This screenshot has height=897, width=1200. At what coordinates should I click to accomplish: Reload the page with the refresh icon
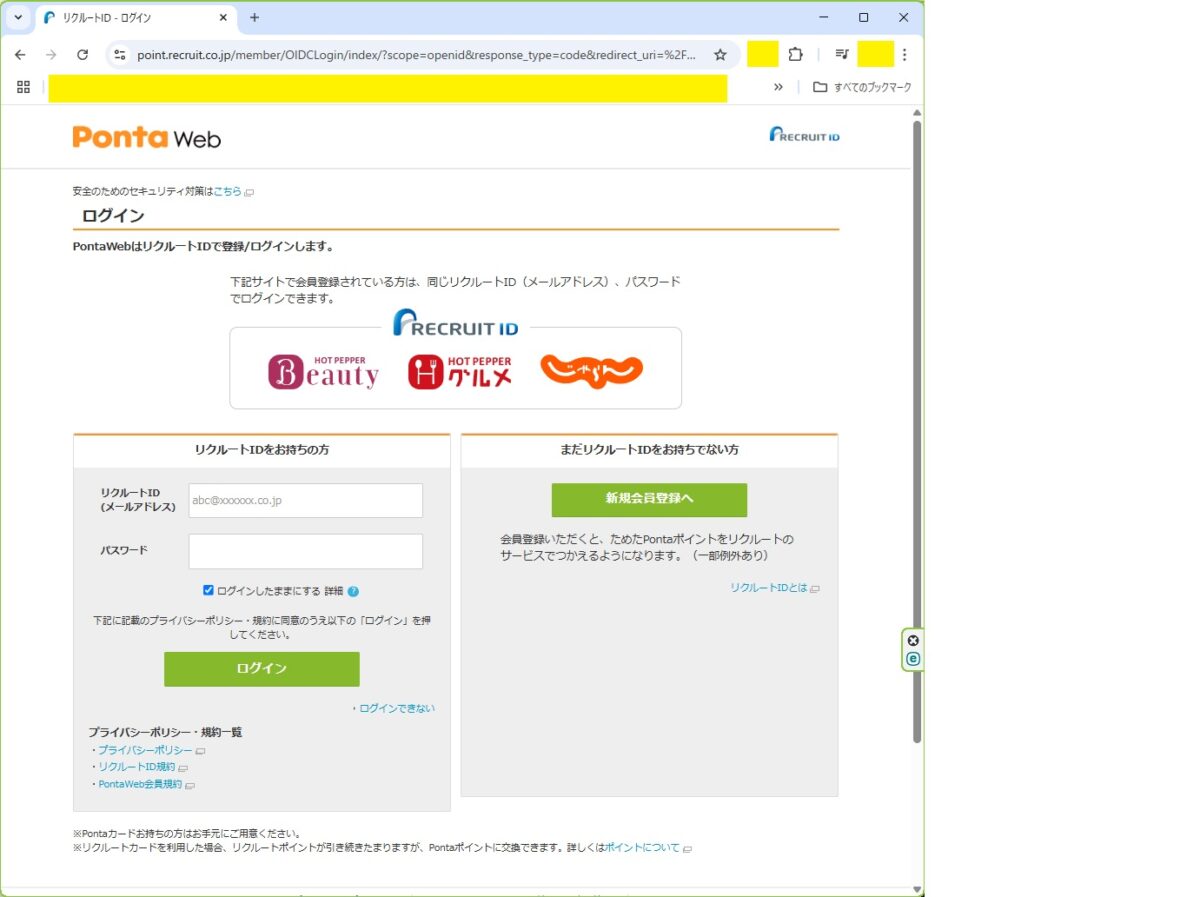(83, 55)
